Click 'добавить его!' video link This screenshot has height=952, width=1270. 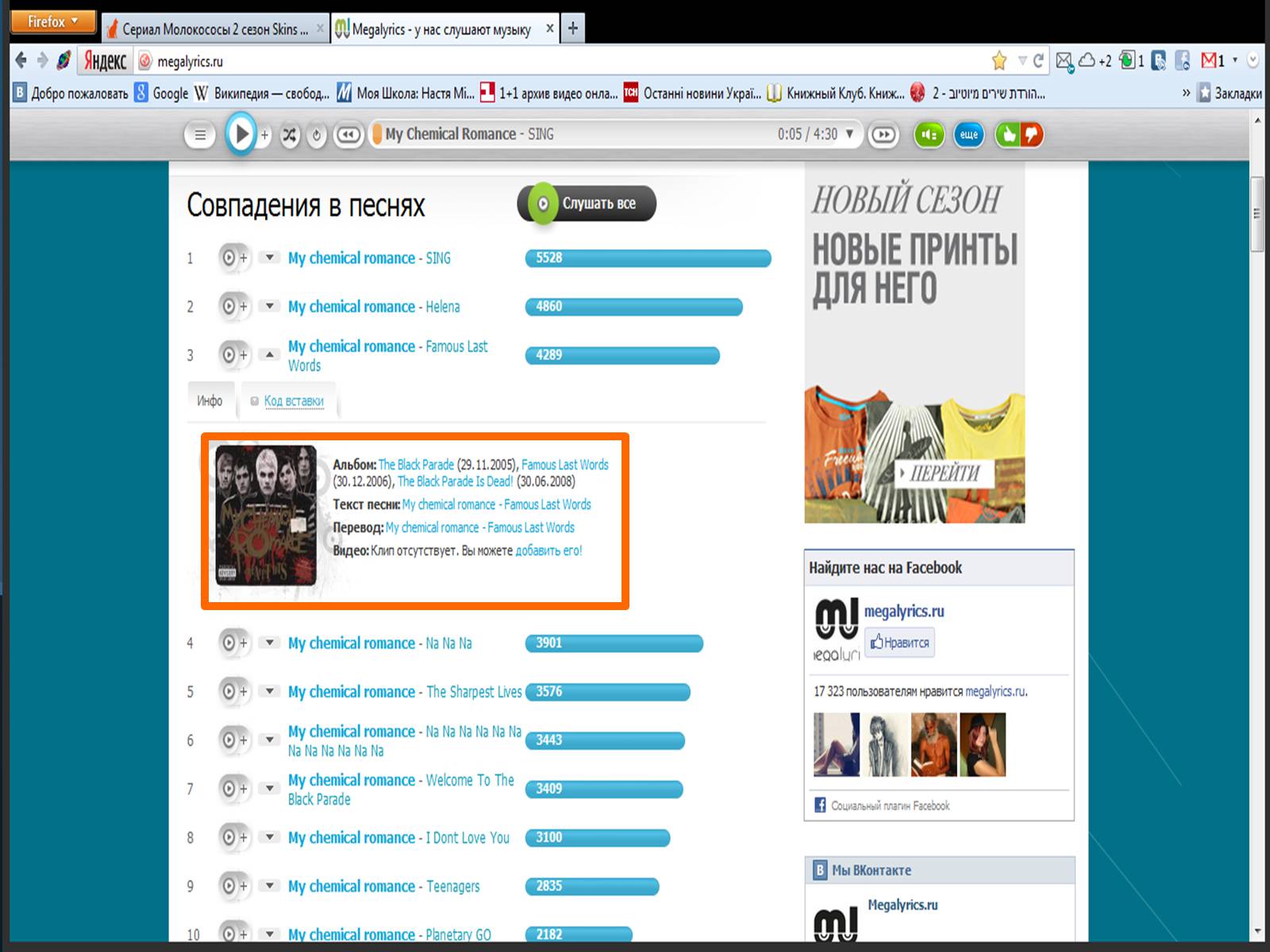548,551
